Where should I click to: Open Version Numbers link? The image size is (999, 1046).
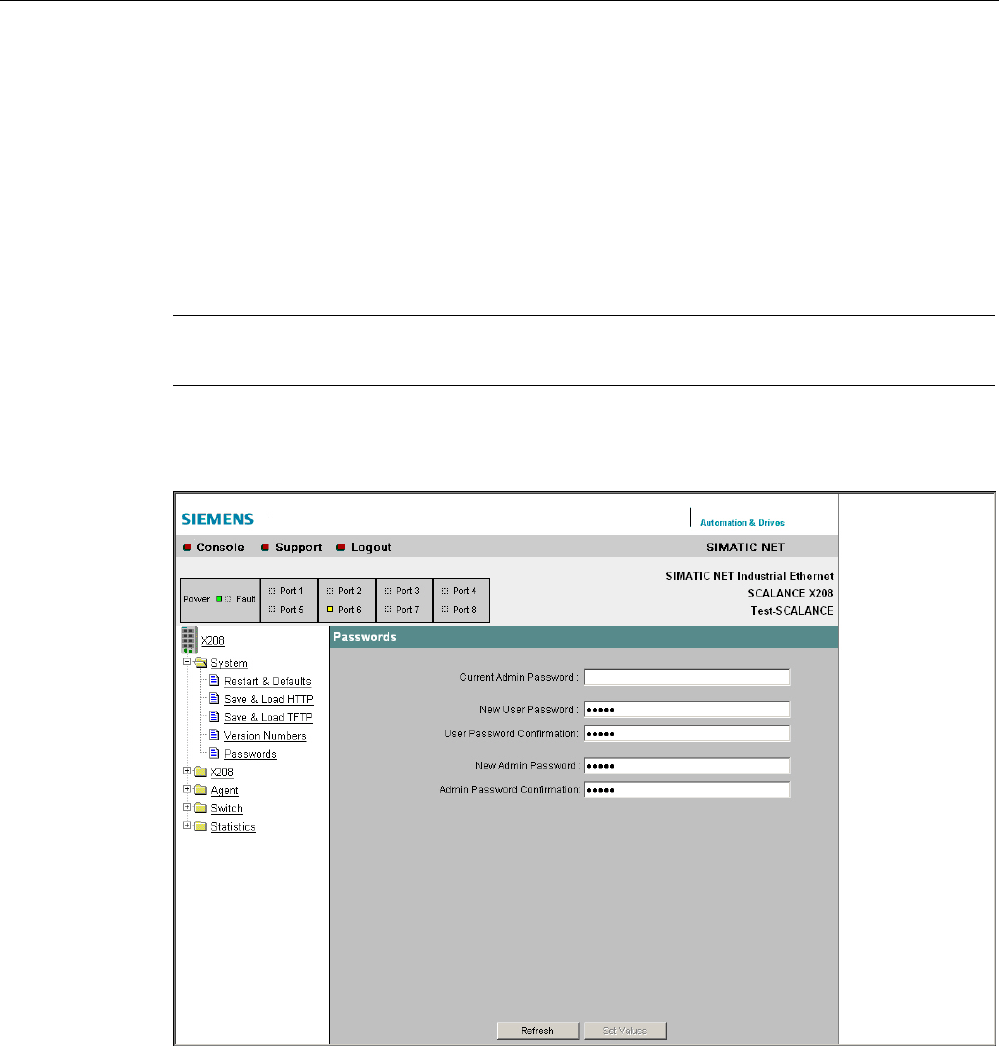coord(265,736)
